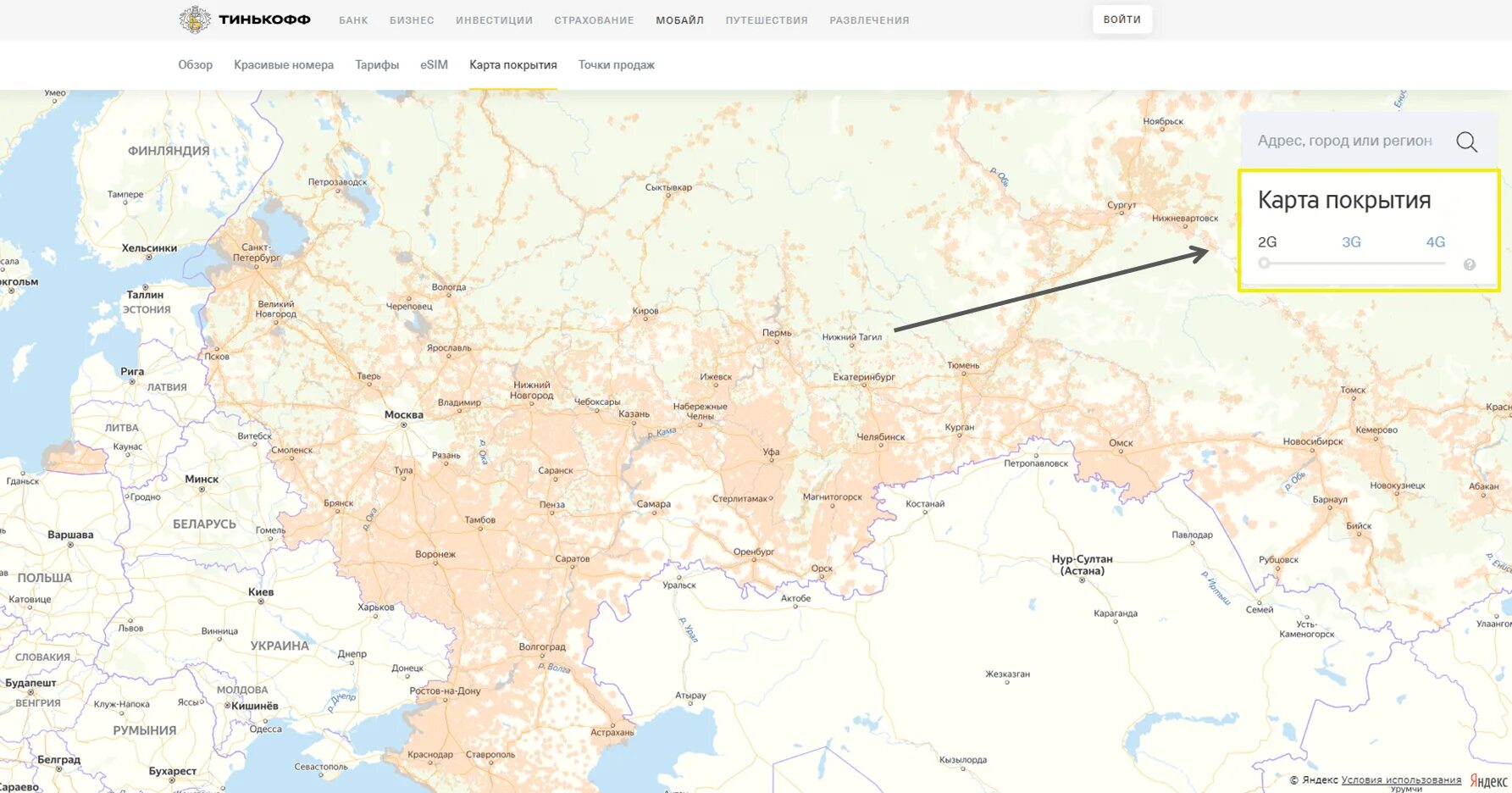Click Караганда on the map
Image resolution: width=1512 pixels, height=793 pixels.
1116,613
